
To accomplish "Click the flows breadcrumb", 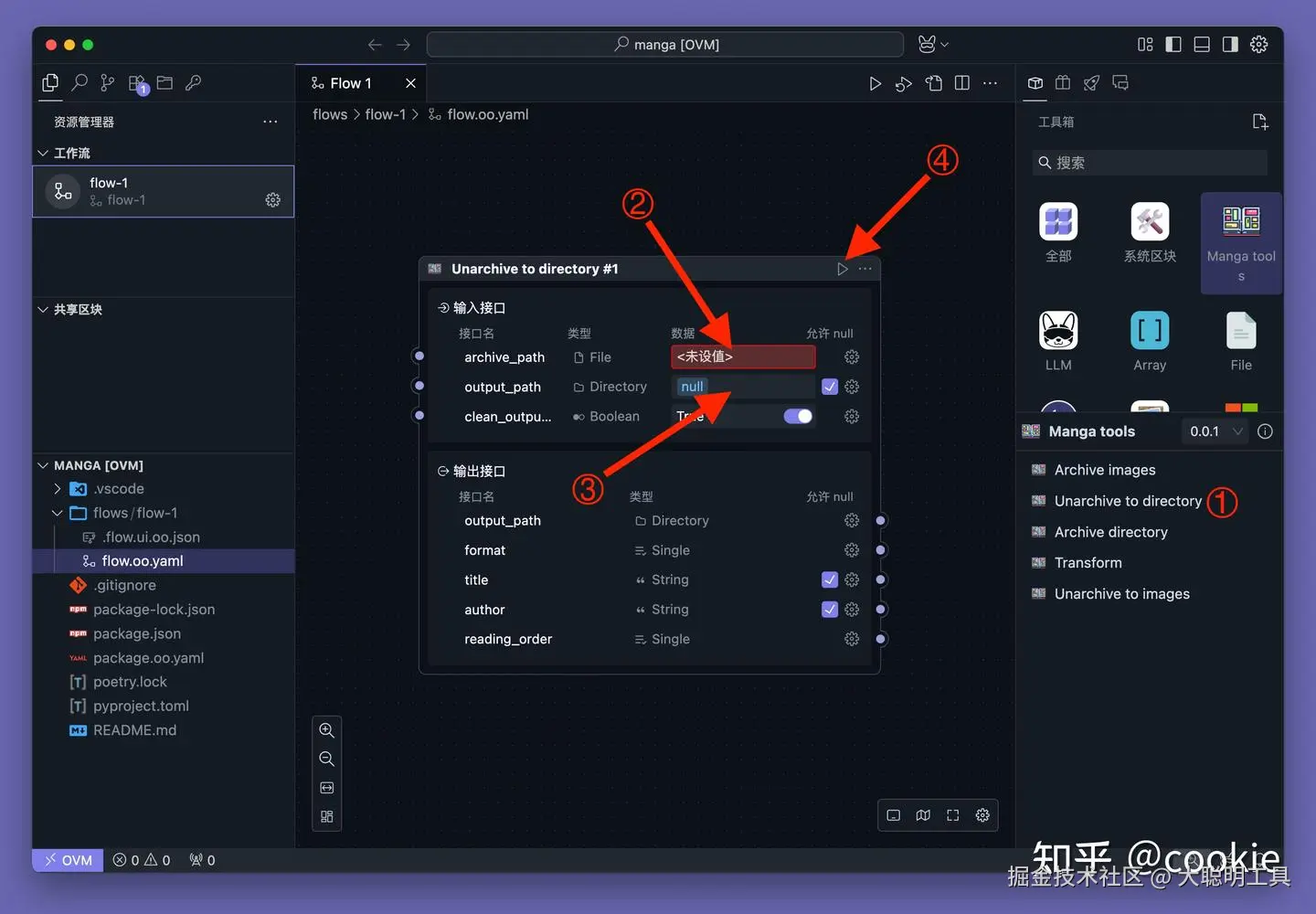I will (330, 114).
